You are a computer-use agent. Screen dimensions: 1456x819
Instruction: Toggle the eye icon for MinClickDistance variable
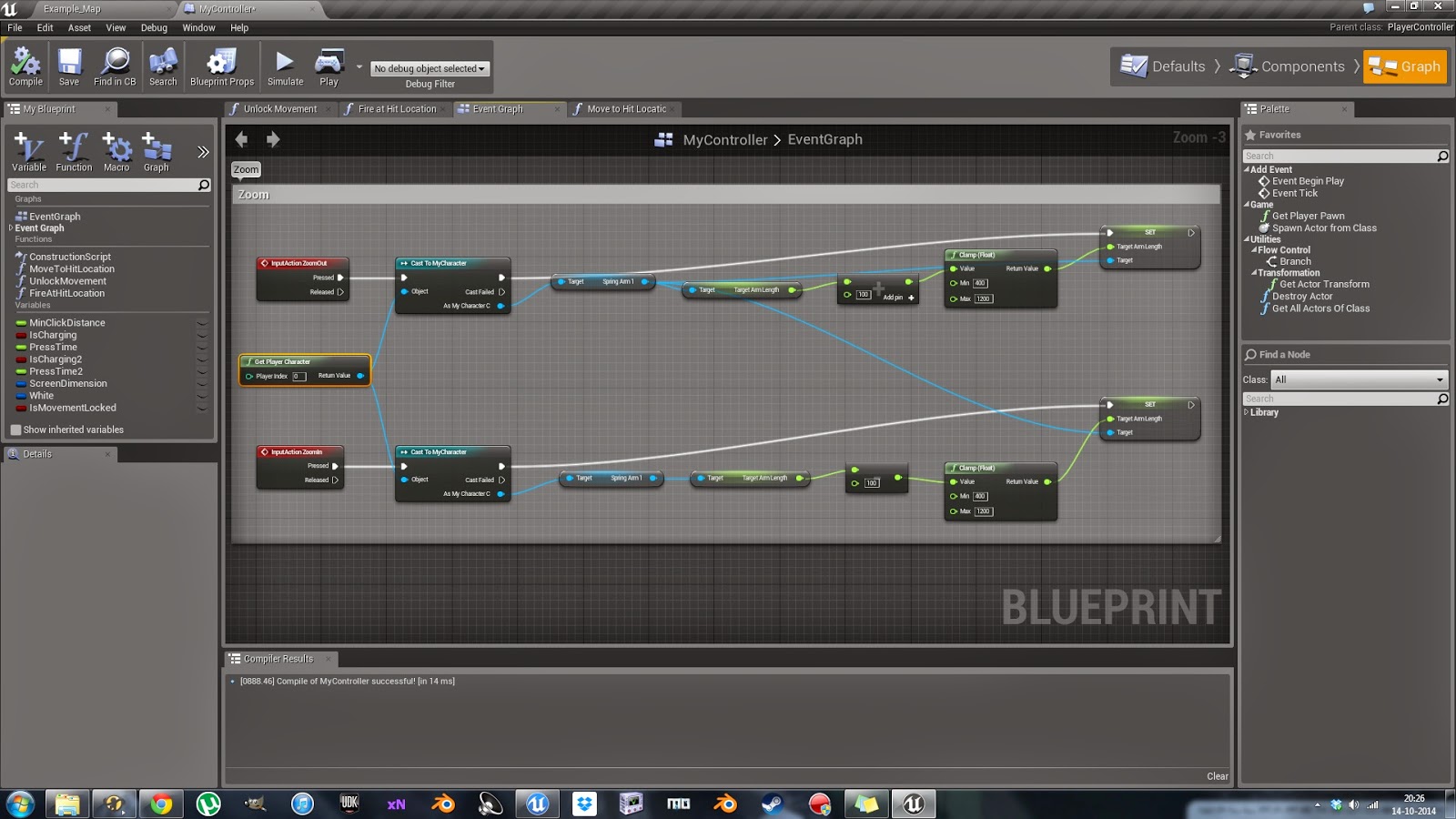(x=202, y=323)
